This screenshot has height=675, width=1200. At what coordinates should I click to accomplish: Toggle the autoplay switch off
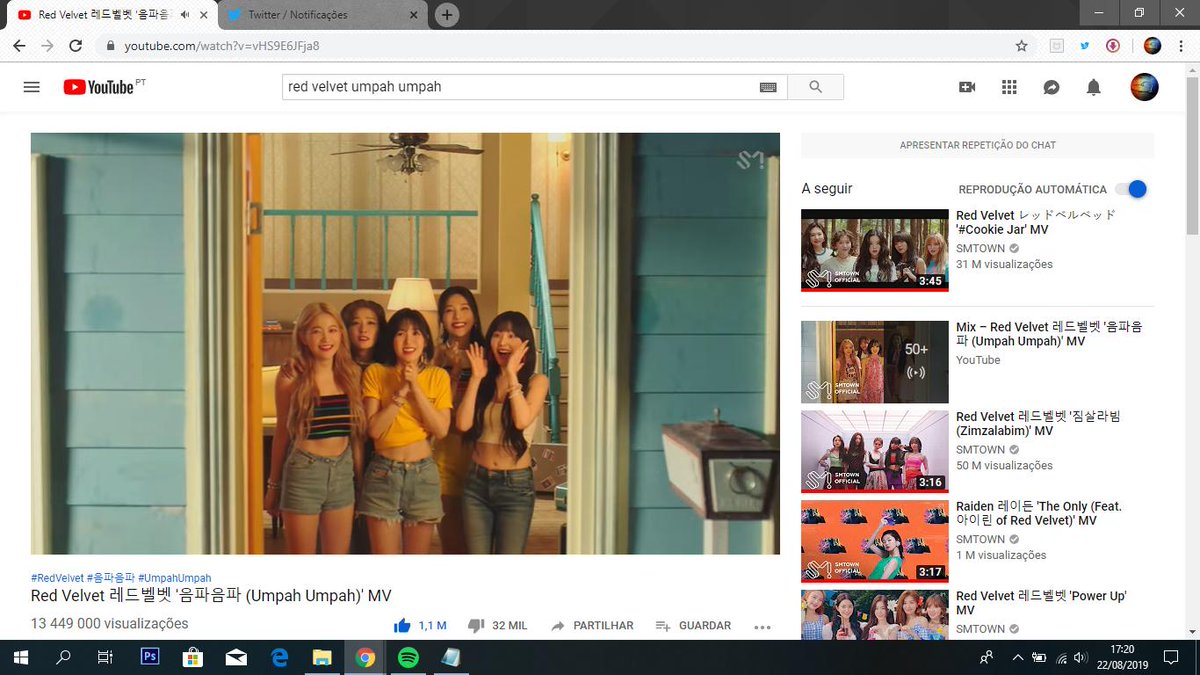(x=1131, y=189)
